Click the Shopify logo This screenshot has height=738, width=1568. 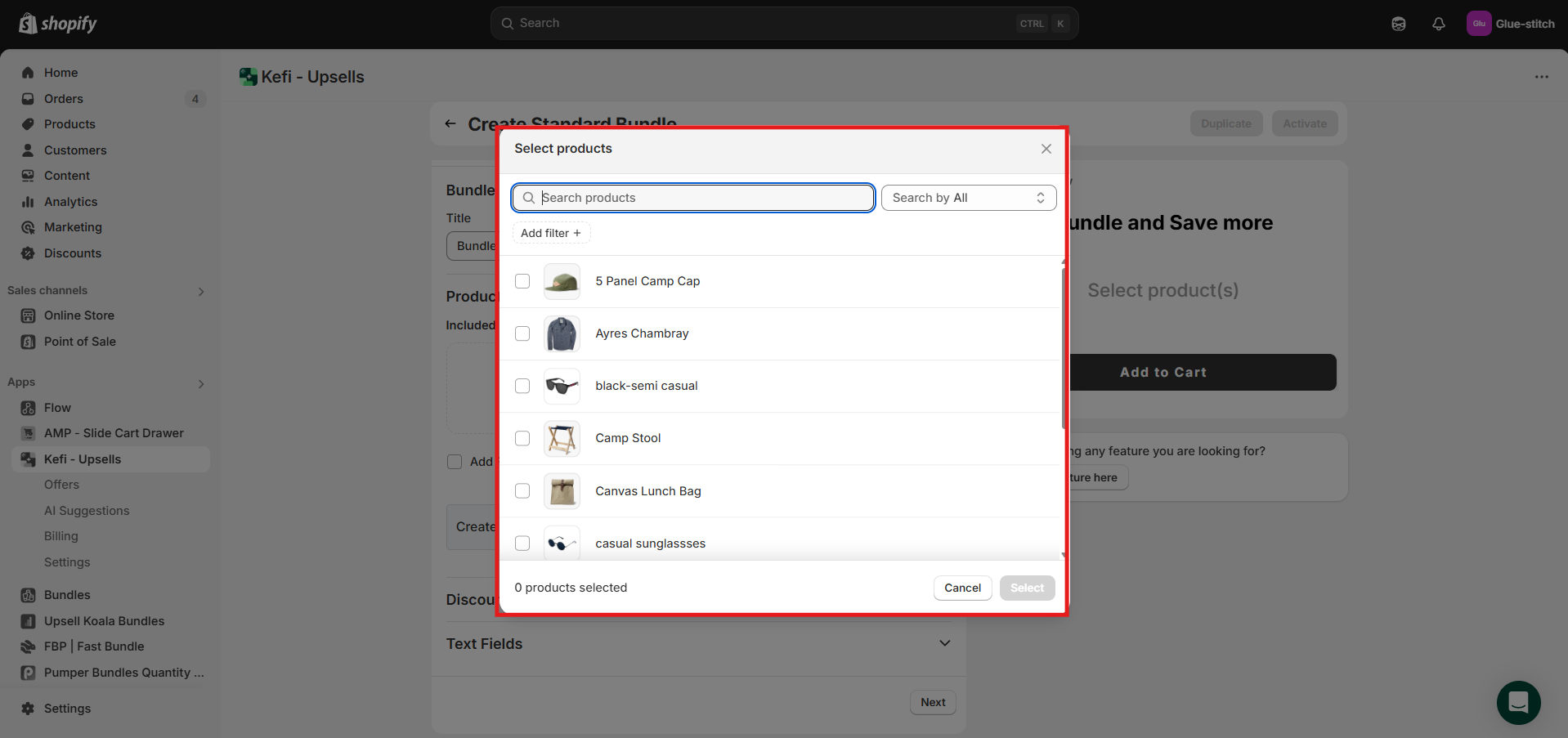57,24
